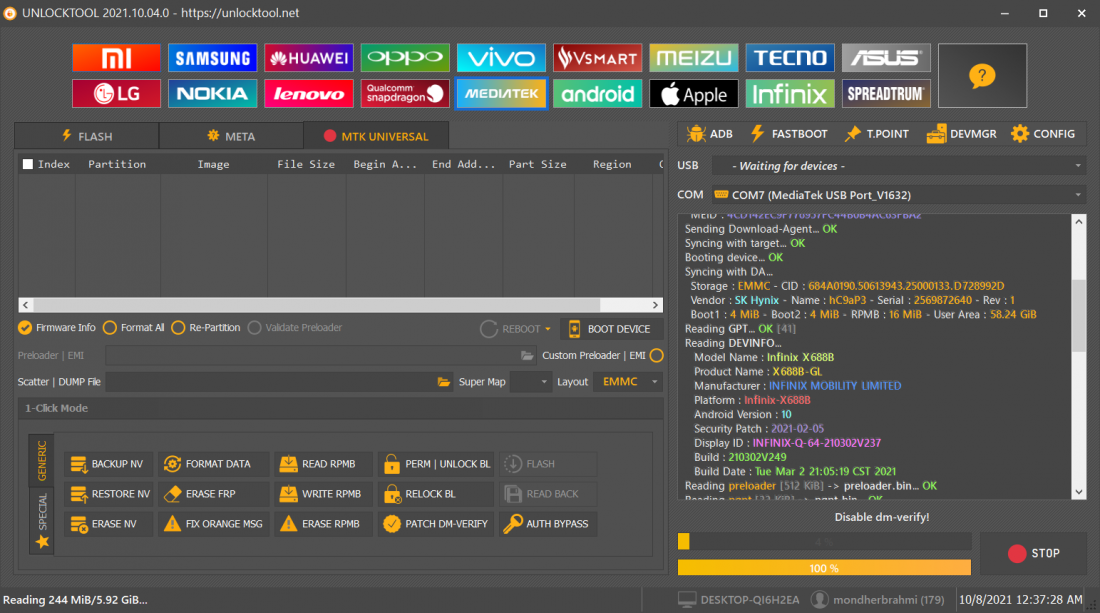Click the ERASE NV button

(108, 524)
